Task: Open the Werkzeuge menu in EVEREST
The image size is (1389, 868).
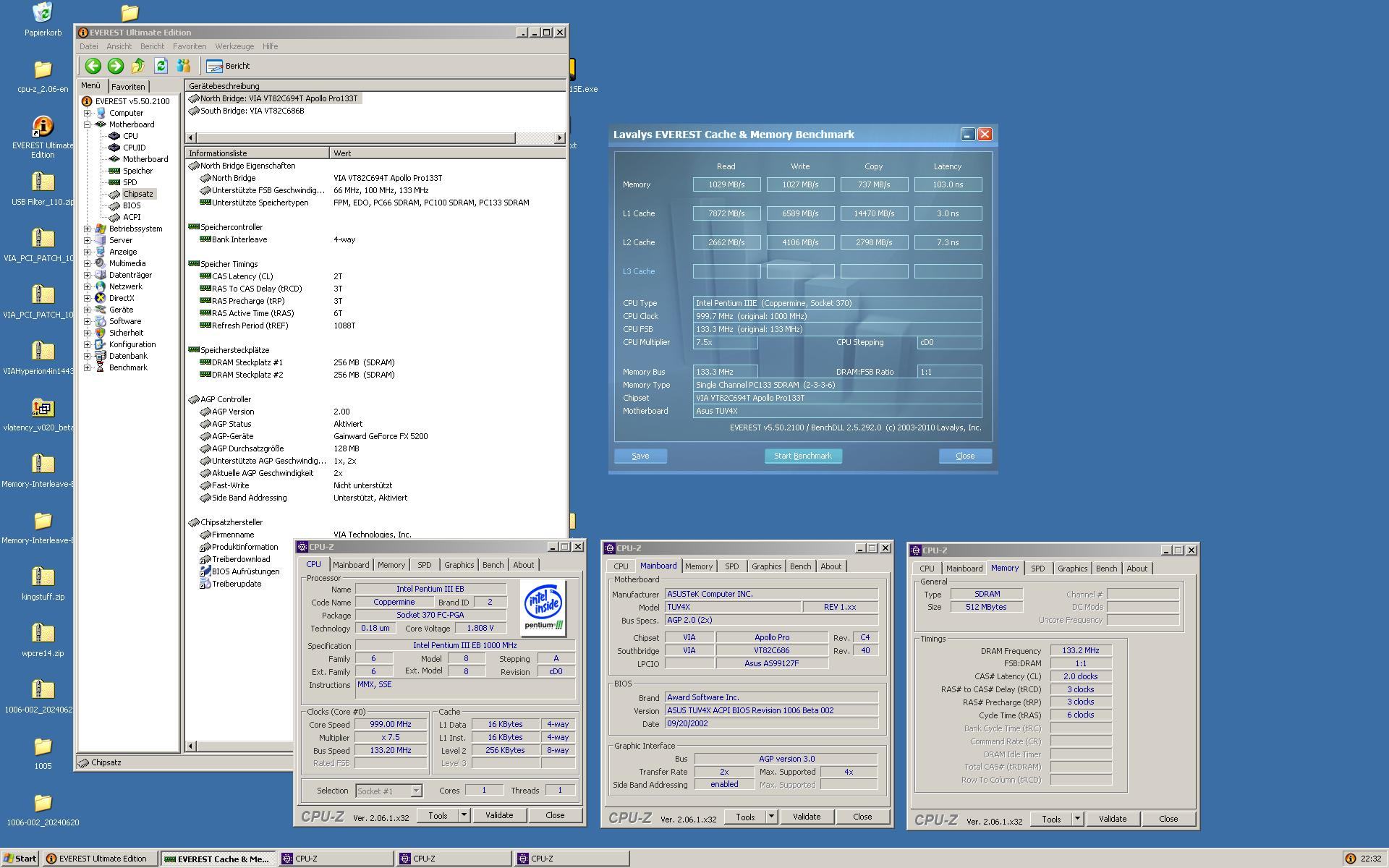Action: (x=234, y=46)
